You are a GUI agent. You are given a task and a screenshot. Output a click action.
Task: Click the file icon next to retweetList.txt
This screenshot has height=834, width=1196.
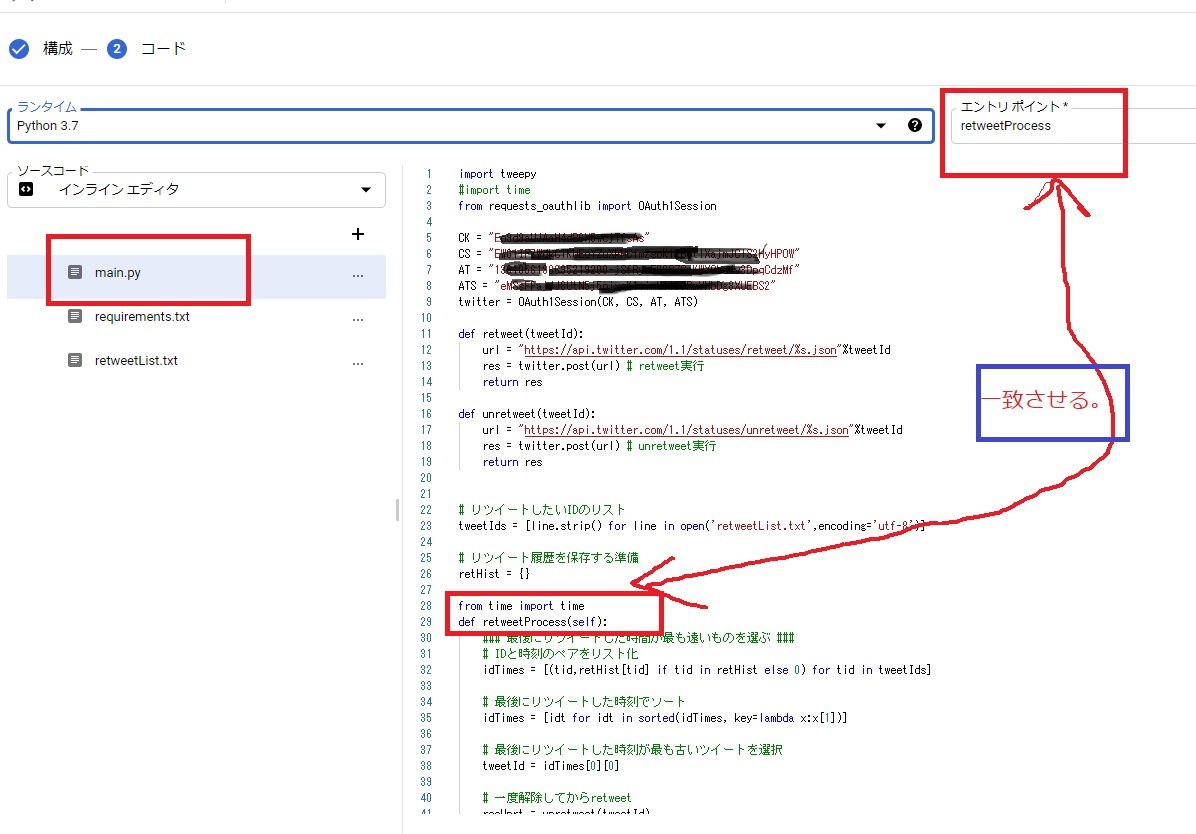75,360
